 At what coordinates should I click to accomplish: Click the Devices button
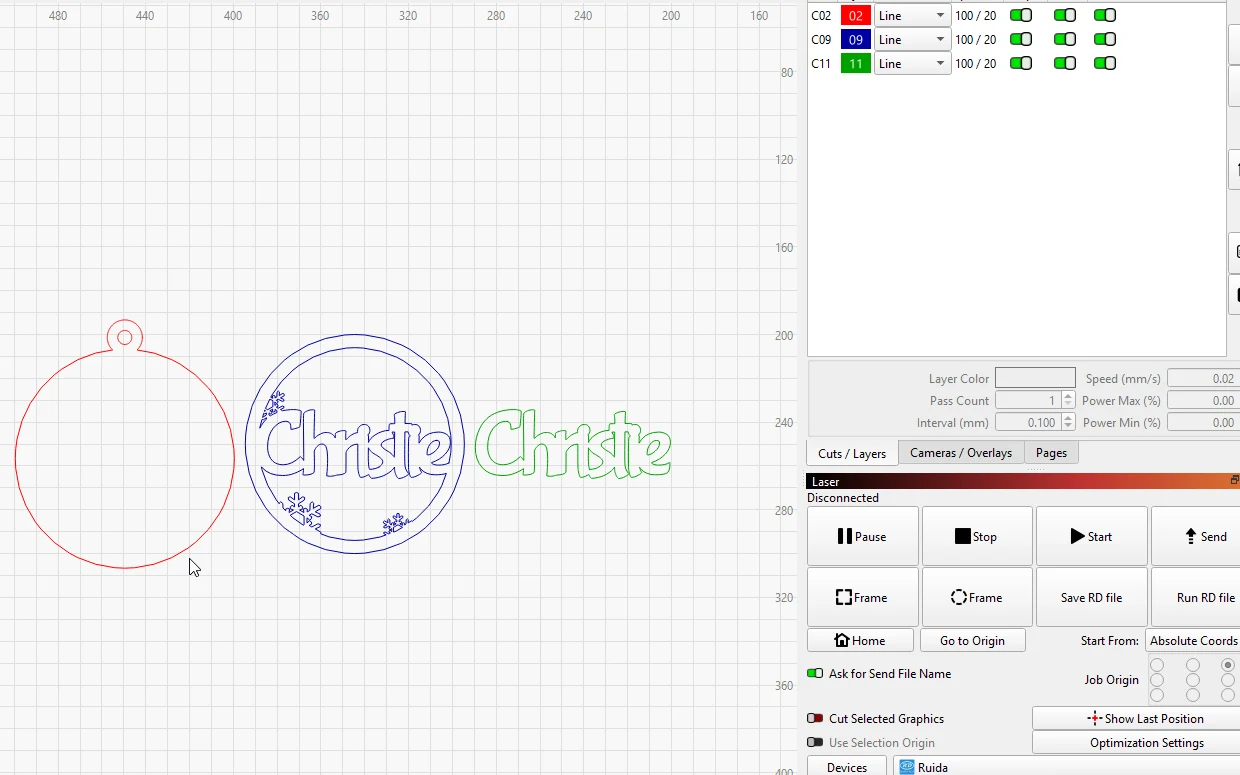[x=847, y=767]
